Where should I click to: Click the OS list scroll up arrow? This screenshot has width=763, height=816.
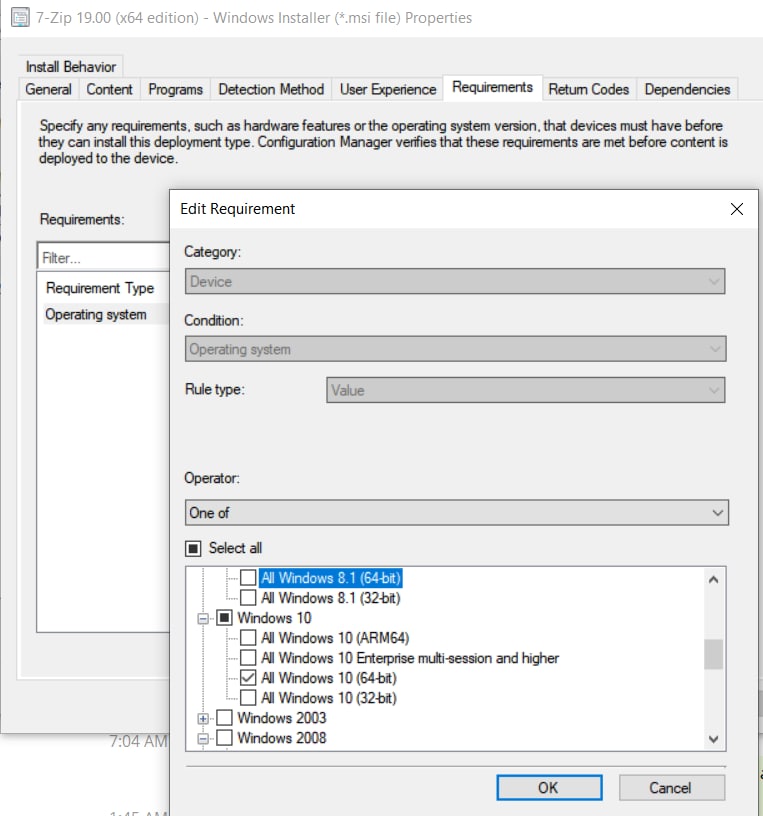pos(714,579)
